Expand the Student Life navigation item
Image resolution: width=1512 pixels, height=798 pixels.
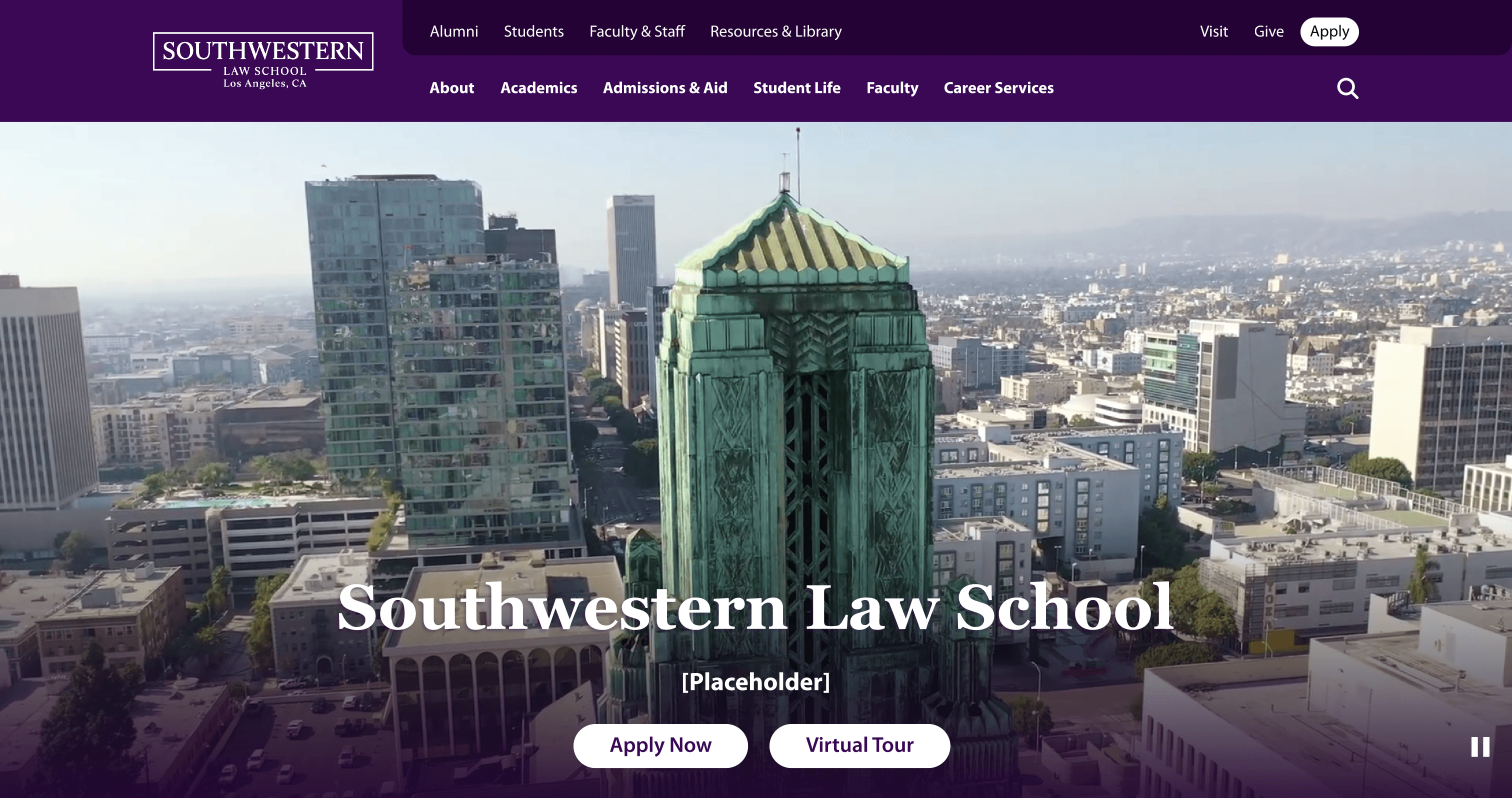(x=796, y=88)
